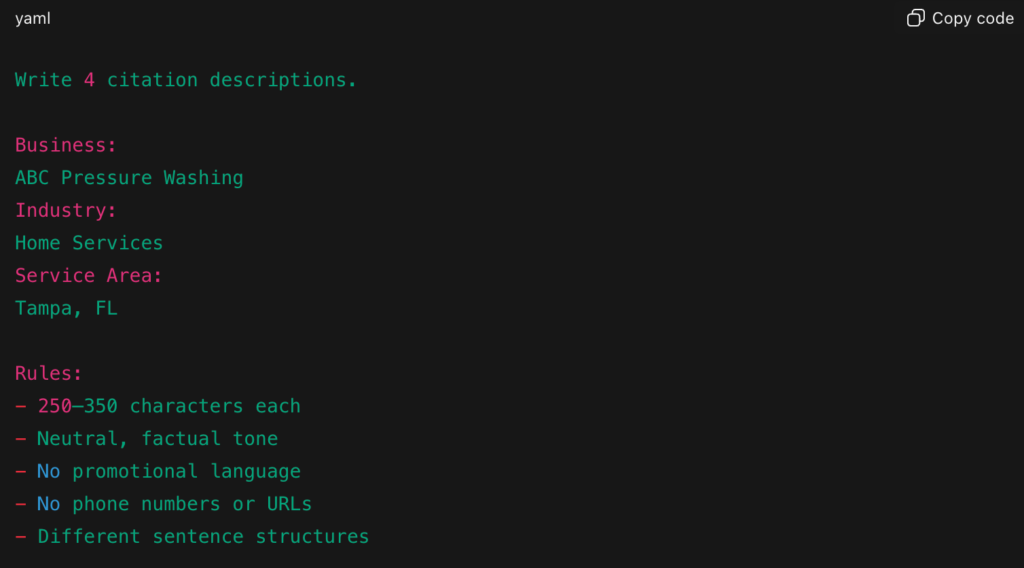Click the 'Home Services' value
The height and width of the screenshot is (568, 1024).
(x=89, y=243)
